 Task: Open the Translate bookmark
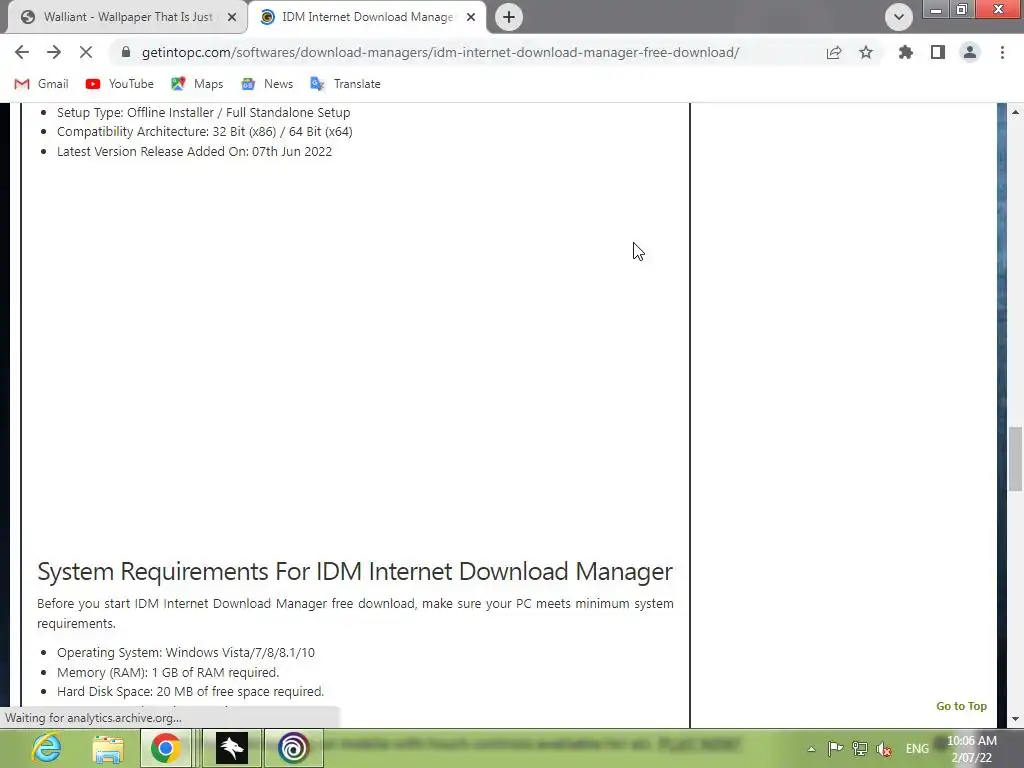click(x=345, y=84)
